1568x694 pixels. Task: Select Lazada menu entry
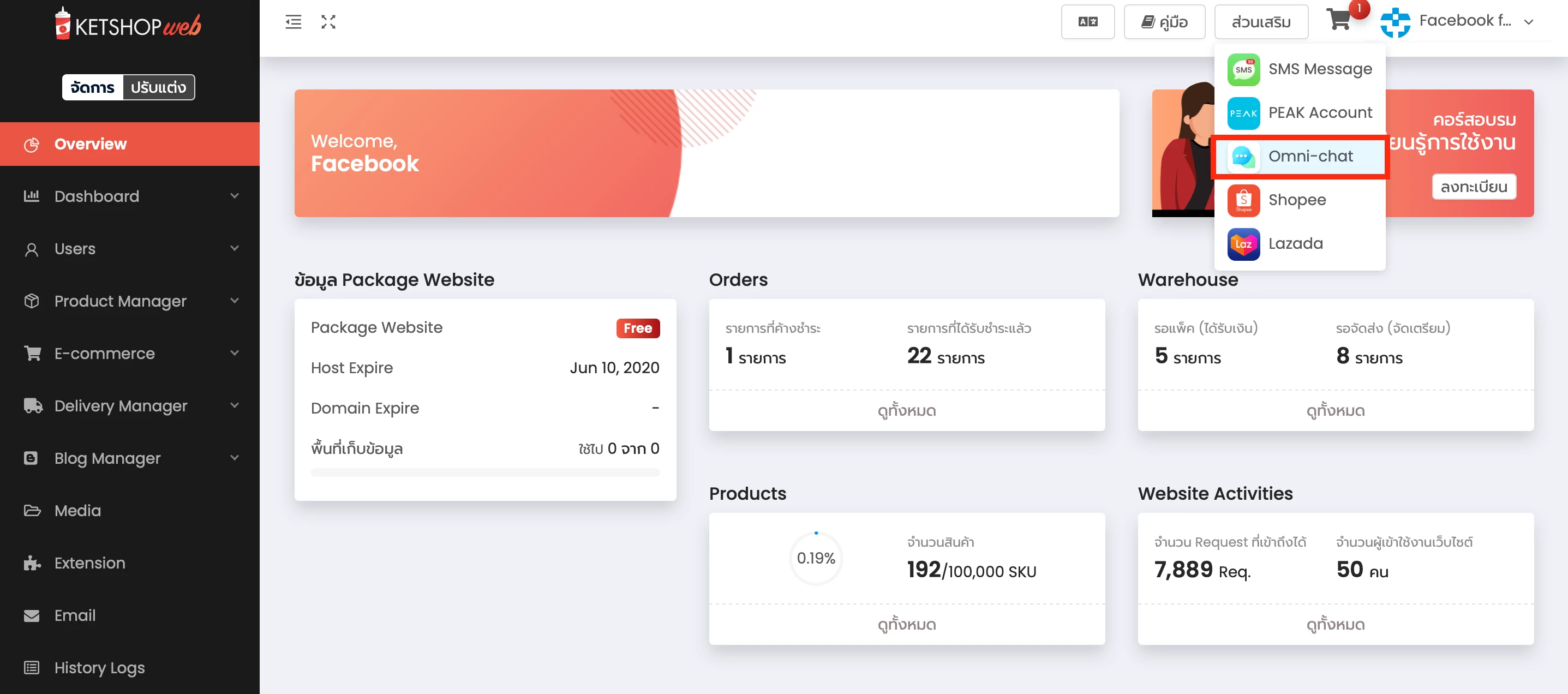[x=1300, y=244]
